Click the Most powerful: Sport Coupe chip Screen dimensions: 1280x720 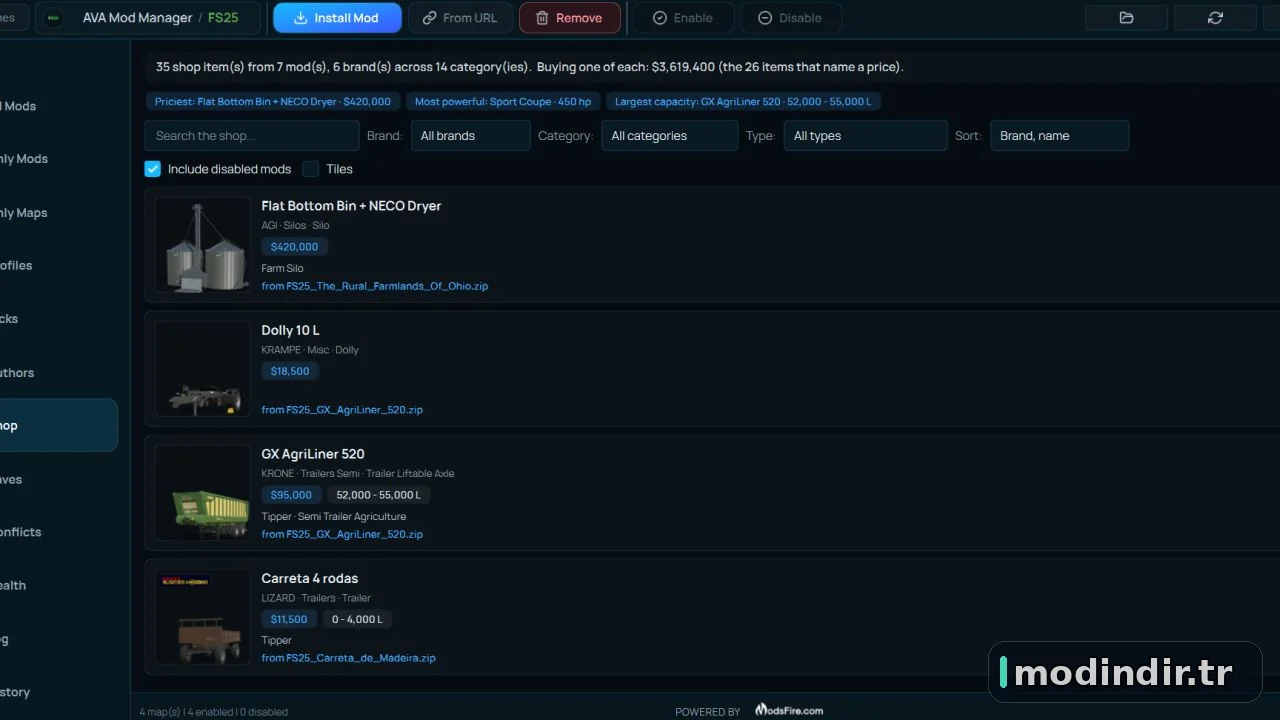[503, 101]
